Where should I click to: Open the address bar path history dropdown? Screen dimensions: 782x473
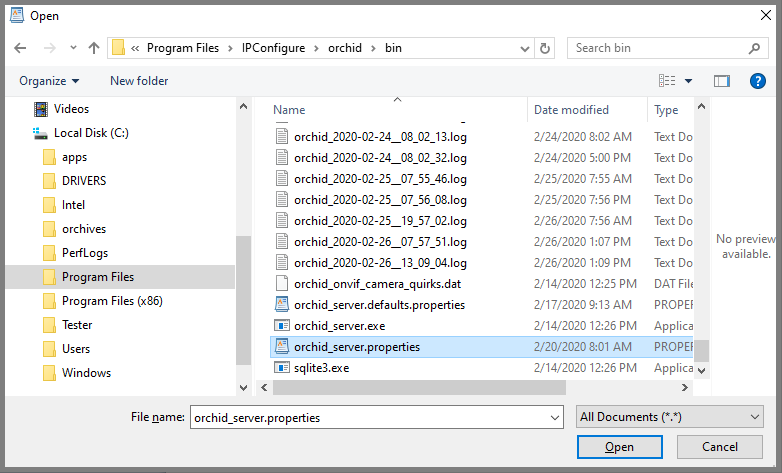524,48
